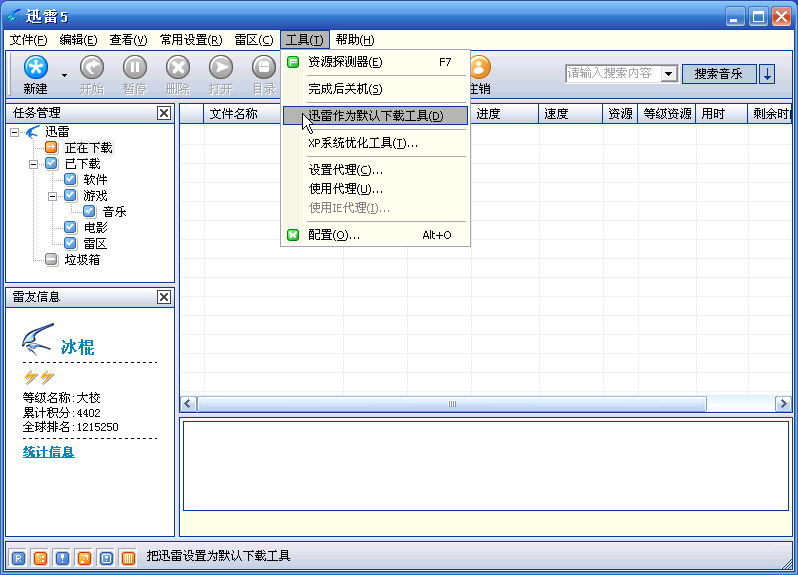
Task: Open XP系统优化工具(T) menu entry
Action: click(375, 143)
